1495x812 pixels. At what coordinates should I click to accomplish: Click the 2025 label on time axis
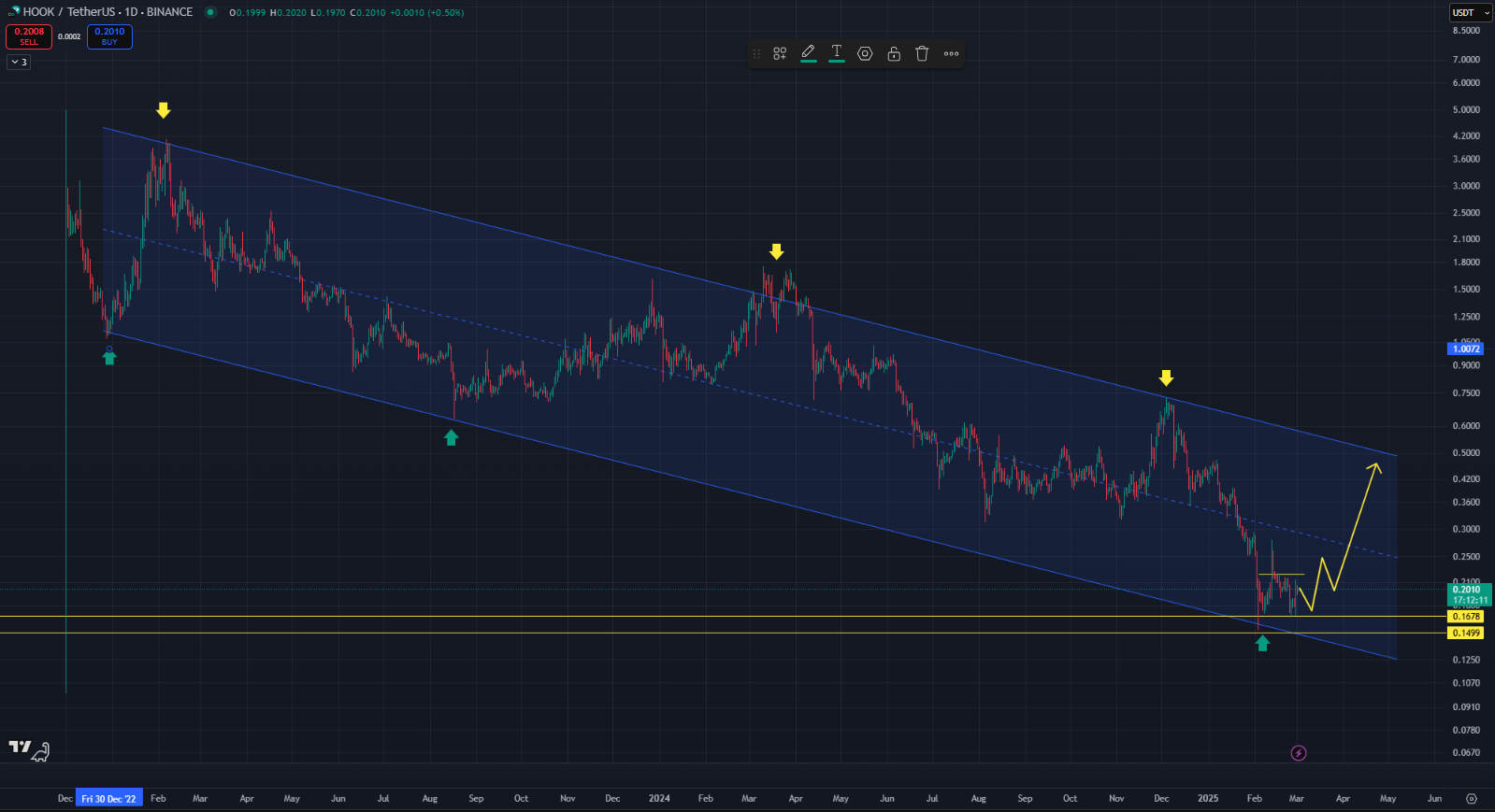coord(1208,799)
